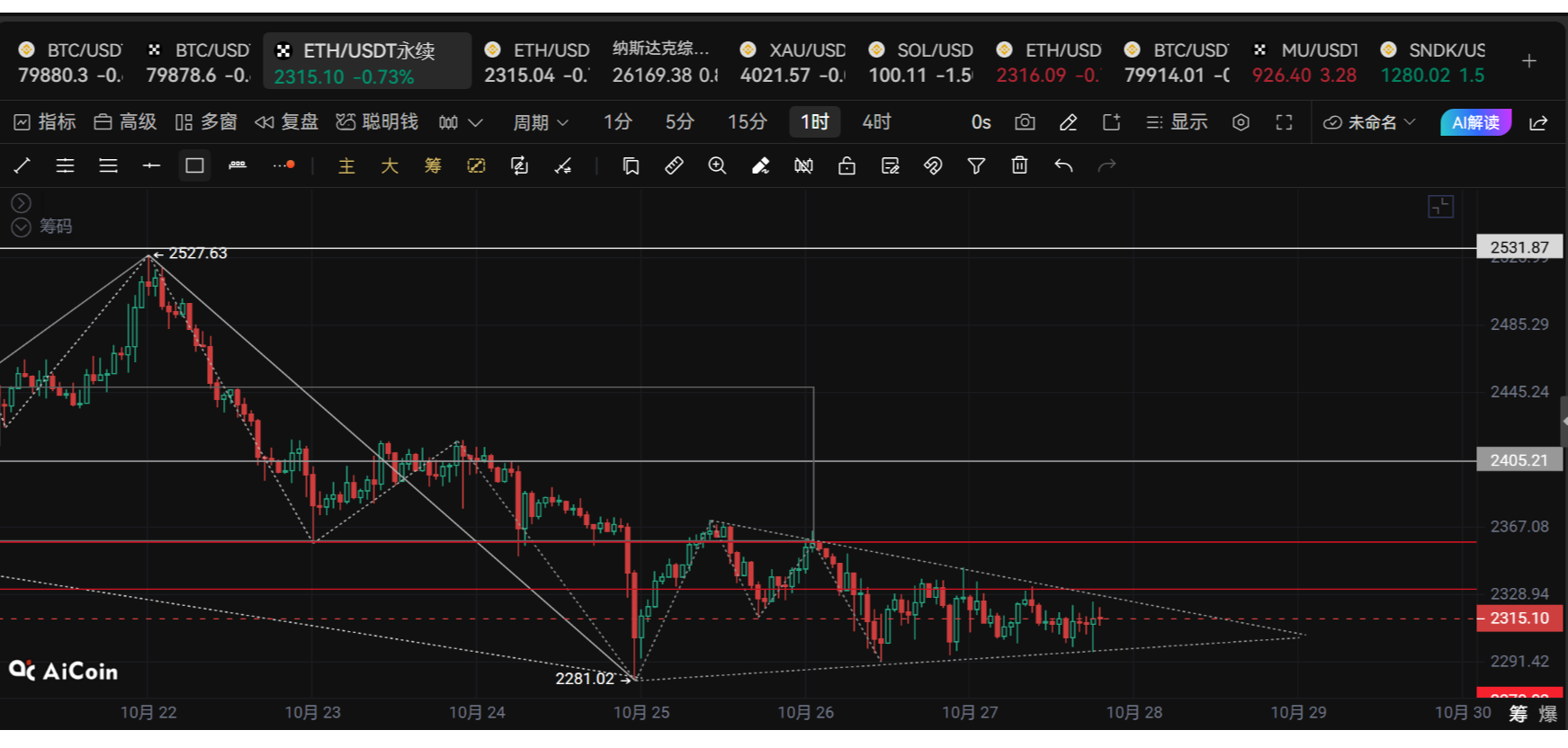The width and height of the screenshot is (1568, 748).
Task: Open chart settings hexagon icon
Action: (x=1241, y=122)
